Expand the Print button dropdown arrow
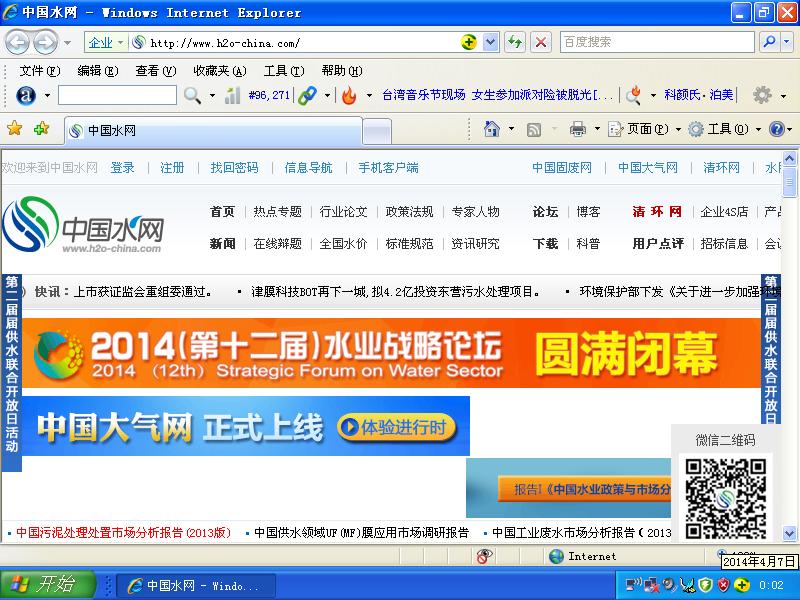800x600 pixels. (597, 129)
